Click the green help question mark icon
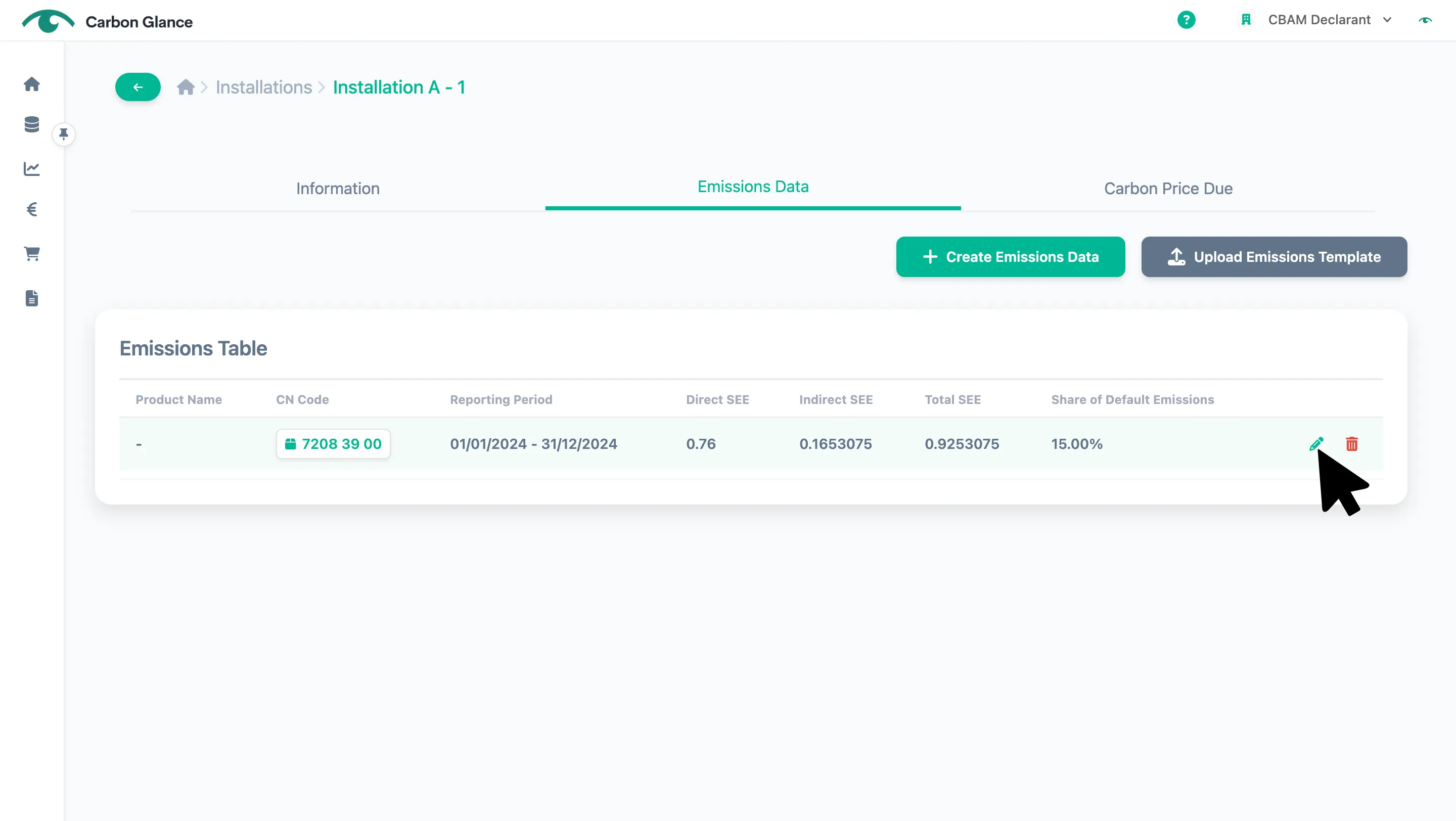 1186,20
